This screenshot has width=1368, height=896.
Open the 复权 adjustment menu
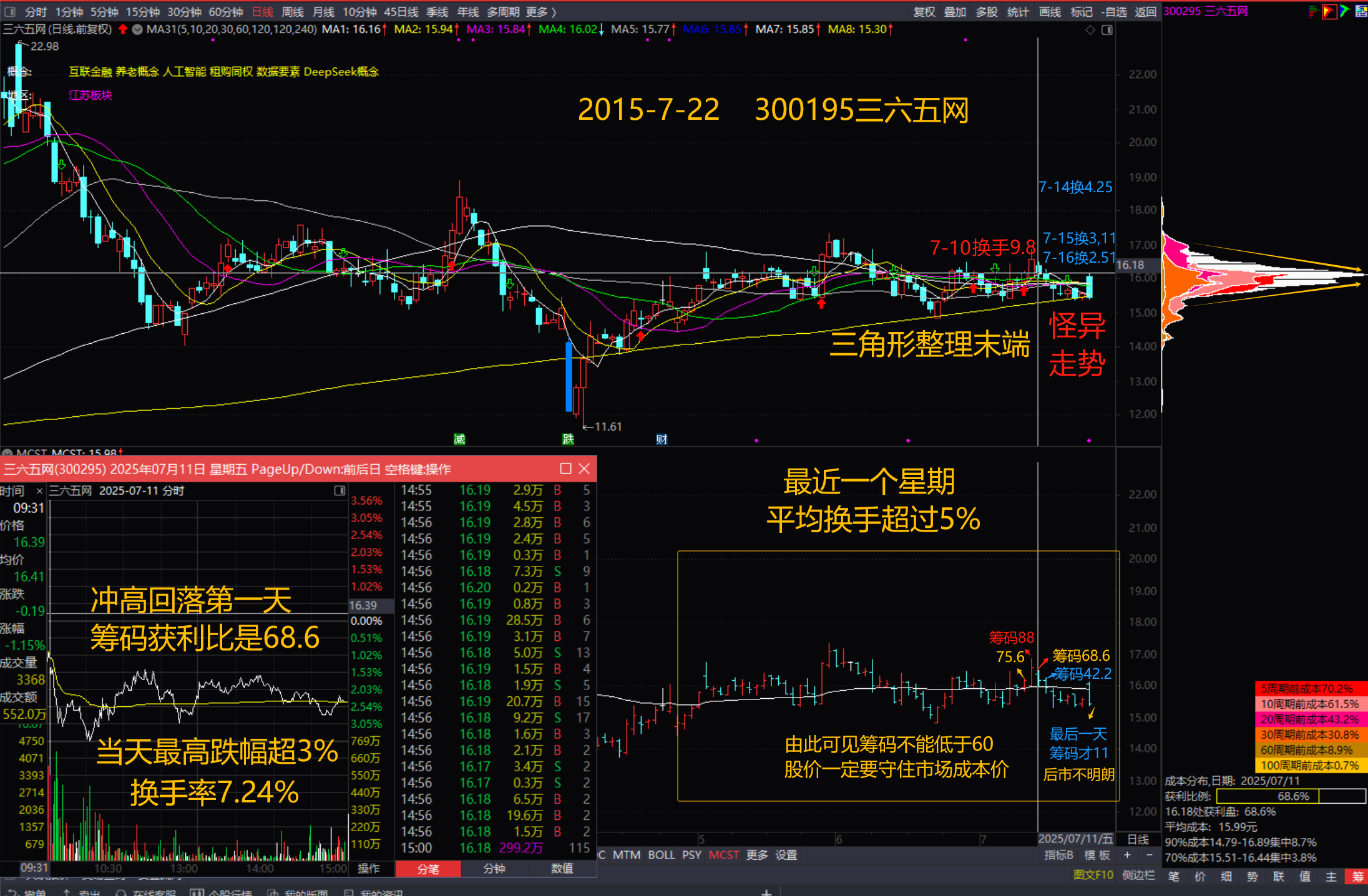tap(924, 12)
